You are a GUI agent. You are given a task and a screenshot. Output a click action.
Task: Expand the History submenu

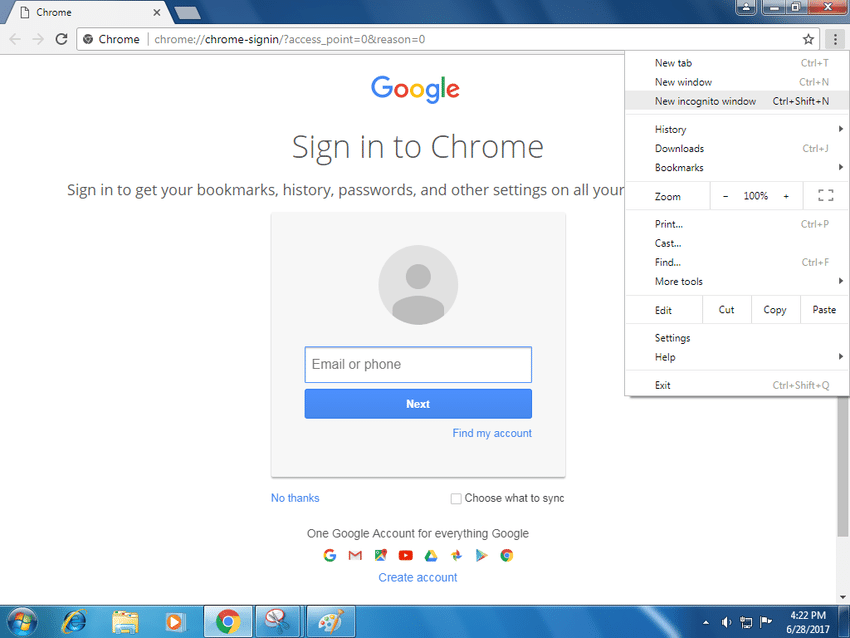pos(737,130)
